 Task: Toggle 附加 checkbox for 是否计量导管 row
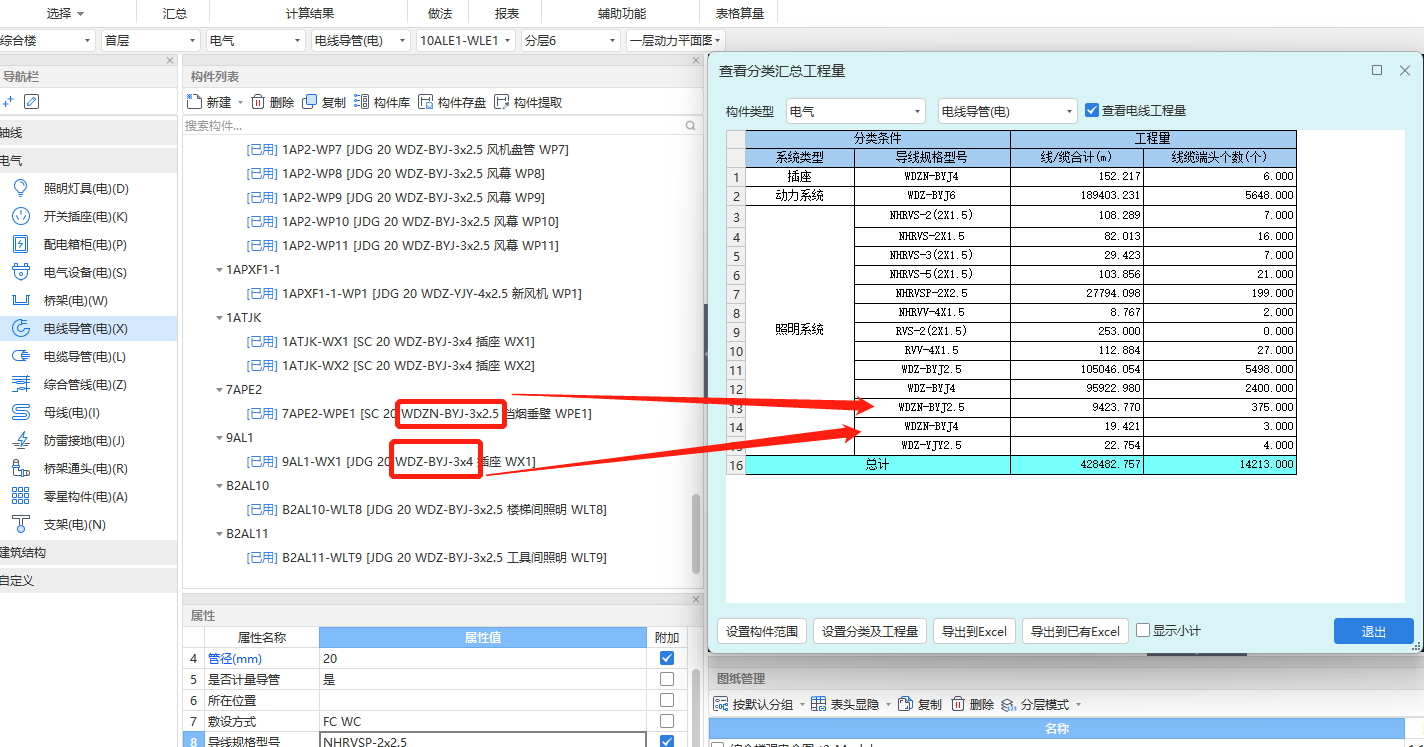point(667,679)
